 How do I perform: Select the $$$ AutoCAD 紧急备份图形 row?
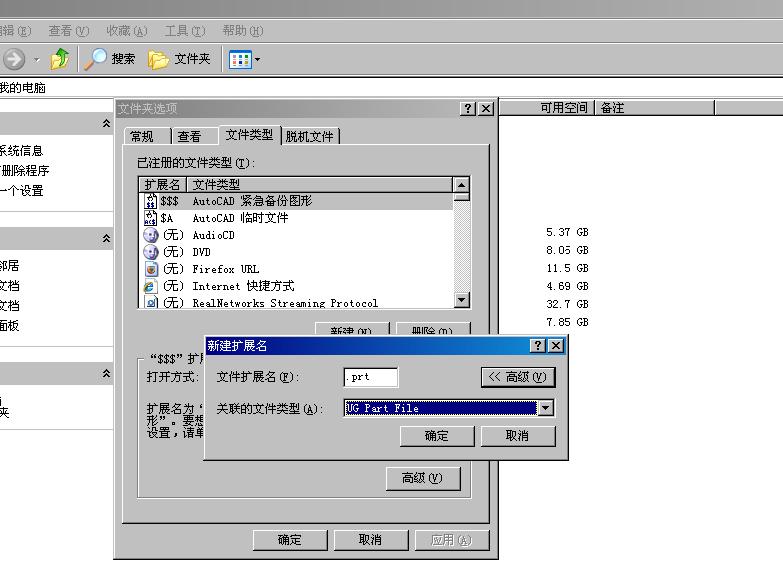point(296,201)
